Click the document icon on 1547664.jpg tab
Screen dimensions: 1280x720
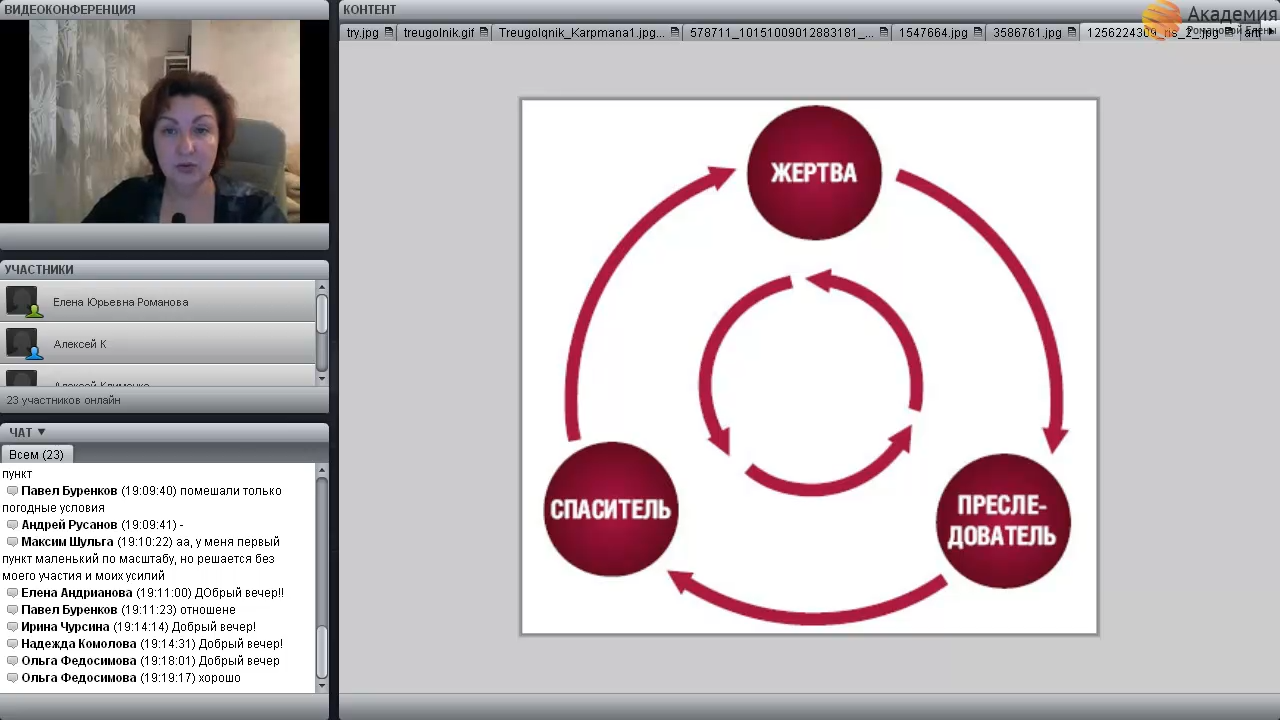pos(978,33)
